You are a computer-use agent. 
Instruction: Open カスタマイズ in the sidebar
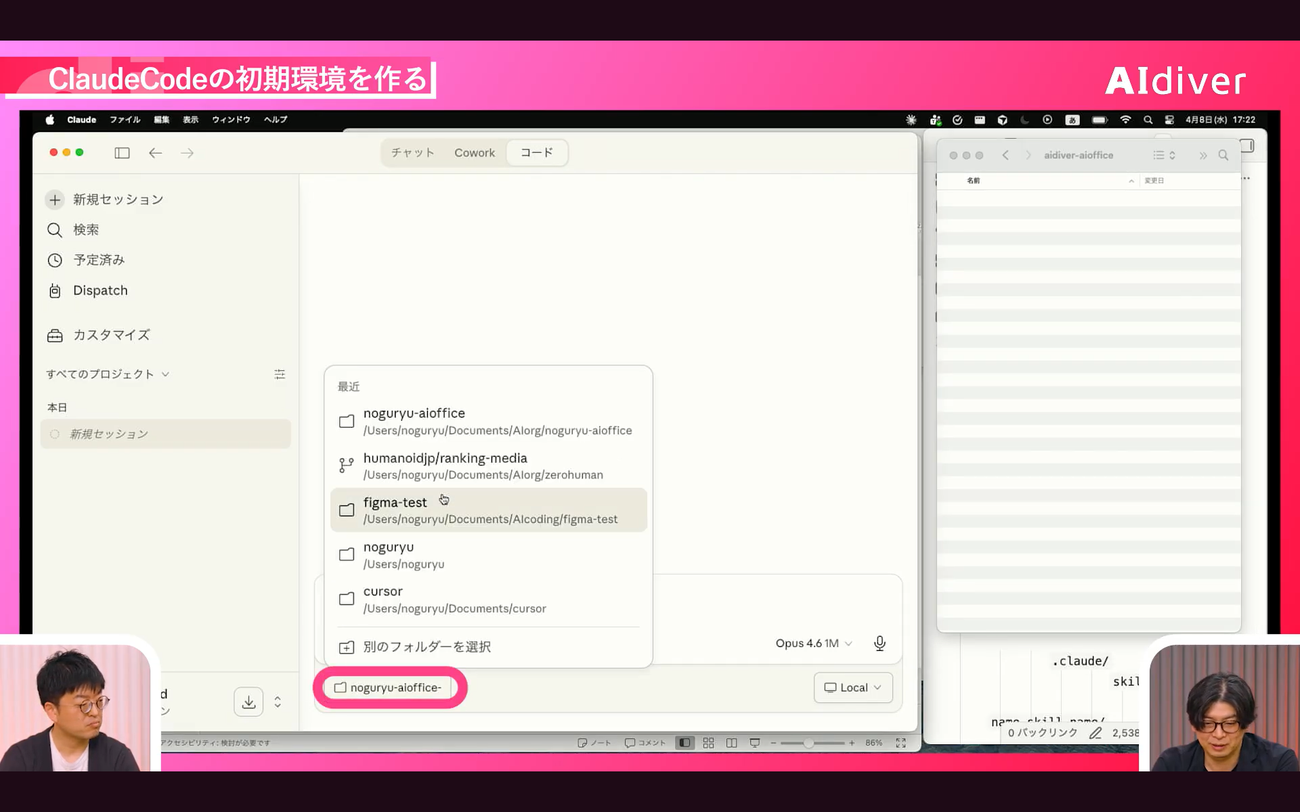click(111, 335)
